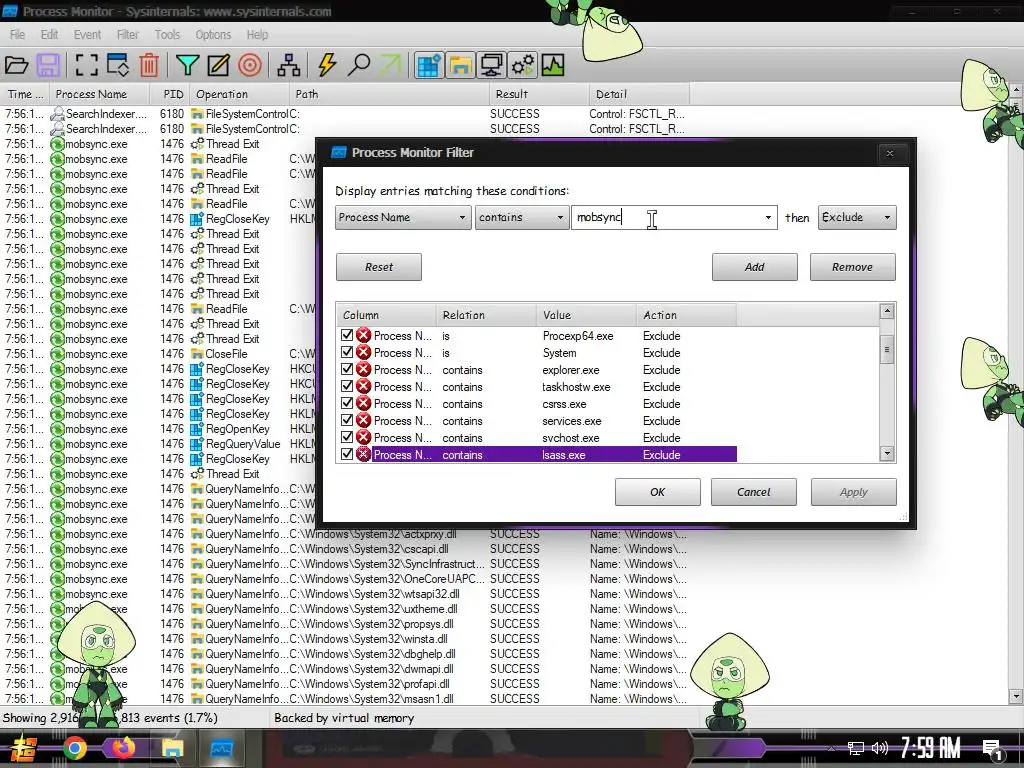This screenshot has height=768, width=1024.
Task: Click the mobsync filter value text field
Action: (666, 217)
